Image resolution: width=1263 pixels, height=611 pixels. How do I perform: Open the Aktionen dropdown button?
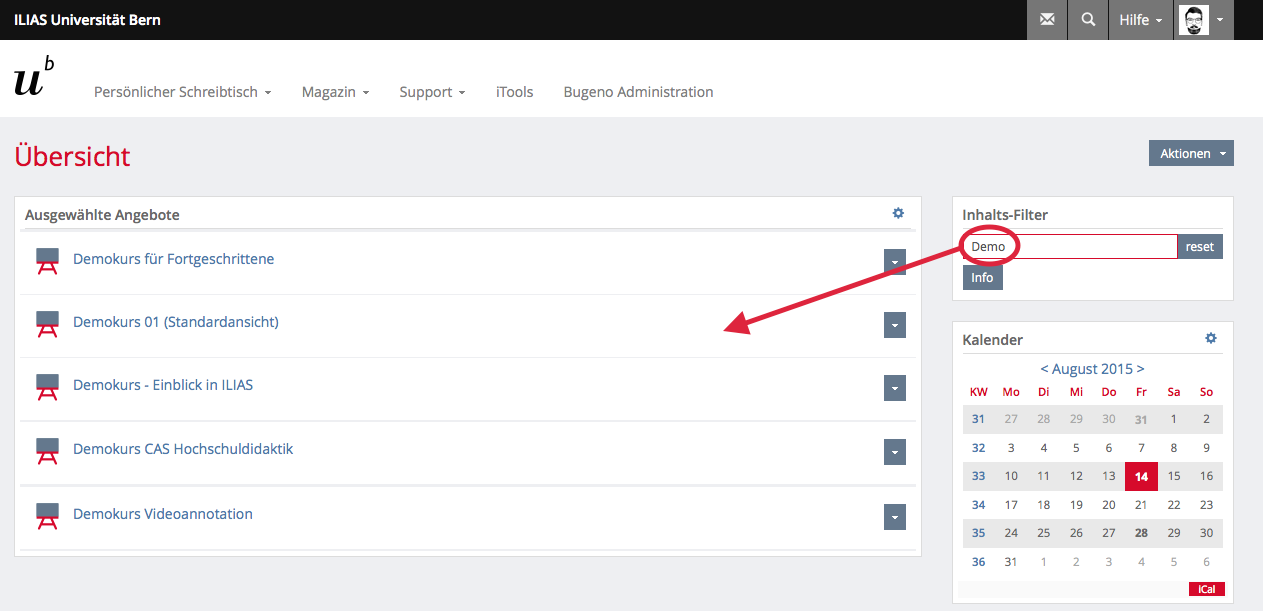pos(1191,153)
